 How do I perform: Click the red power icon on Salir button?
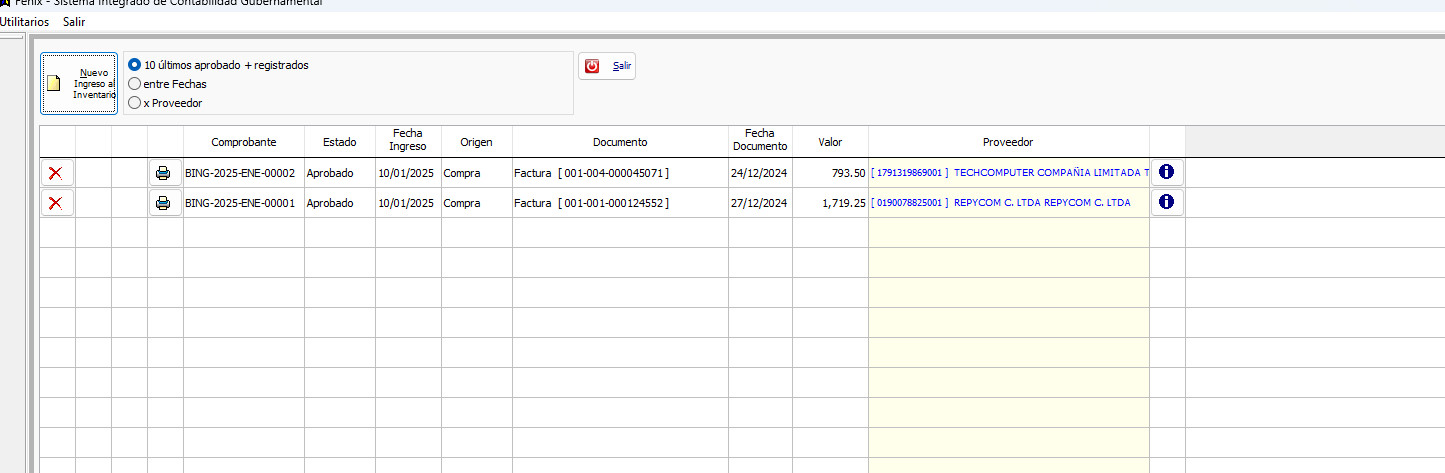tap(592, 66)
